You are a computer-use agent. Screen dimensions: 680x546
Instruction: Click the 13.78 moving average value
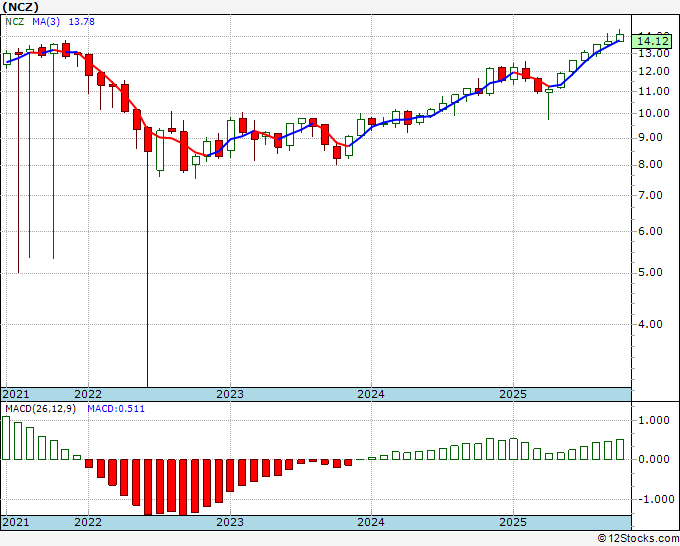coord(82,22)
